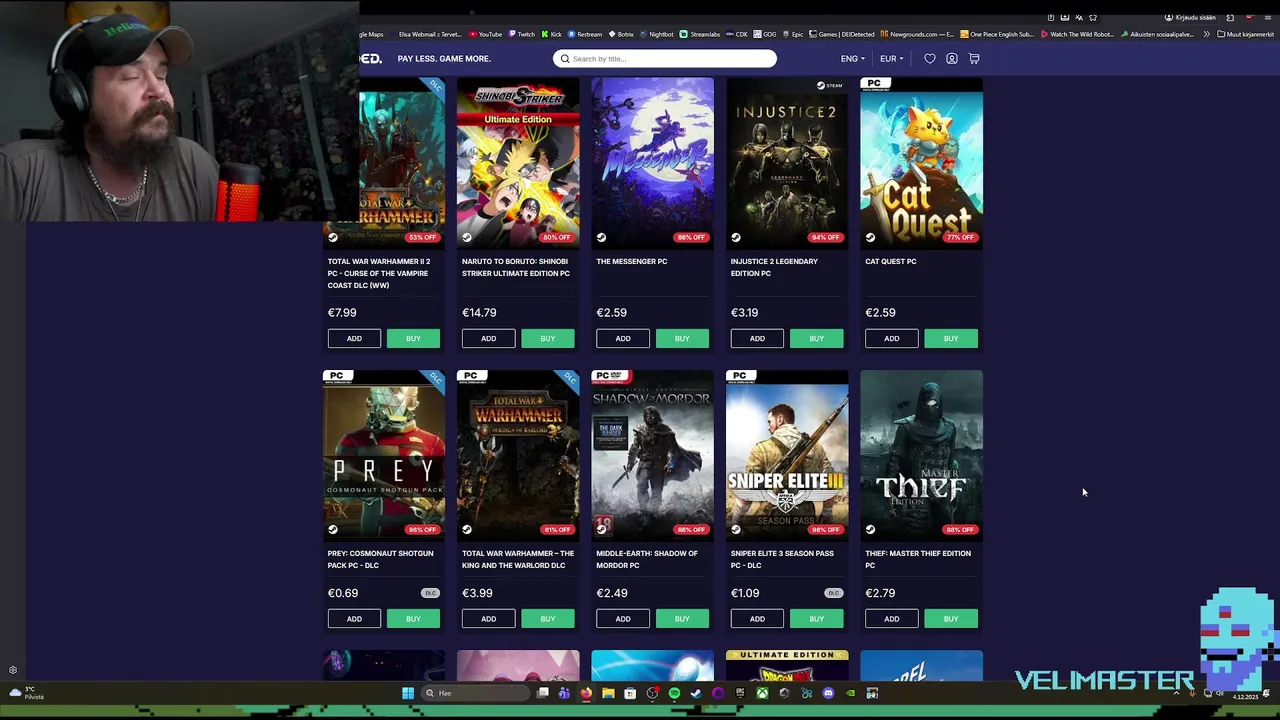The width and height of the screenshot is (1280, 720).
Task: Open the YouTube bookmark
Action: (485, 34)
